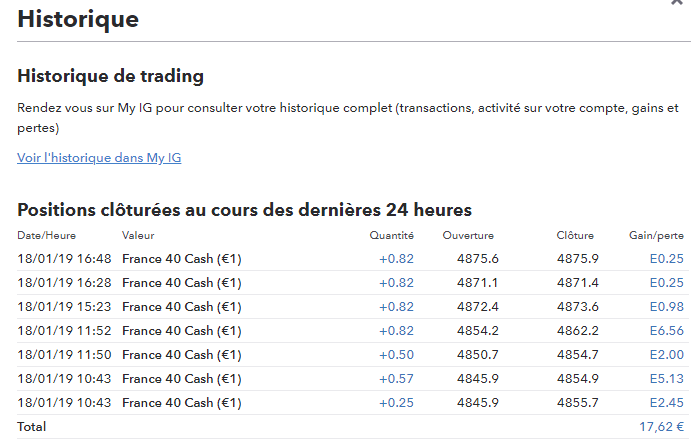Image resolution: width=691 pixels, height=448 pixels.
Task: Close the Historique panel with X
Action: point(677,3)
